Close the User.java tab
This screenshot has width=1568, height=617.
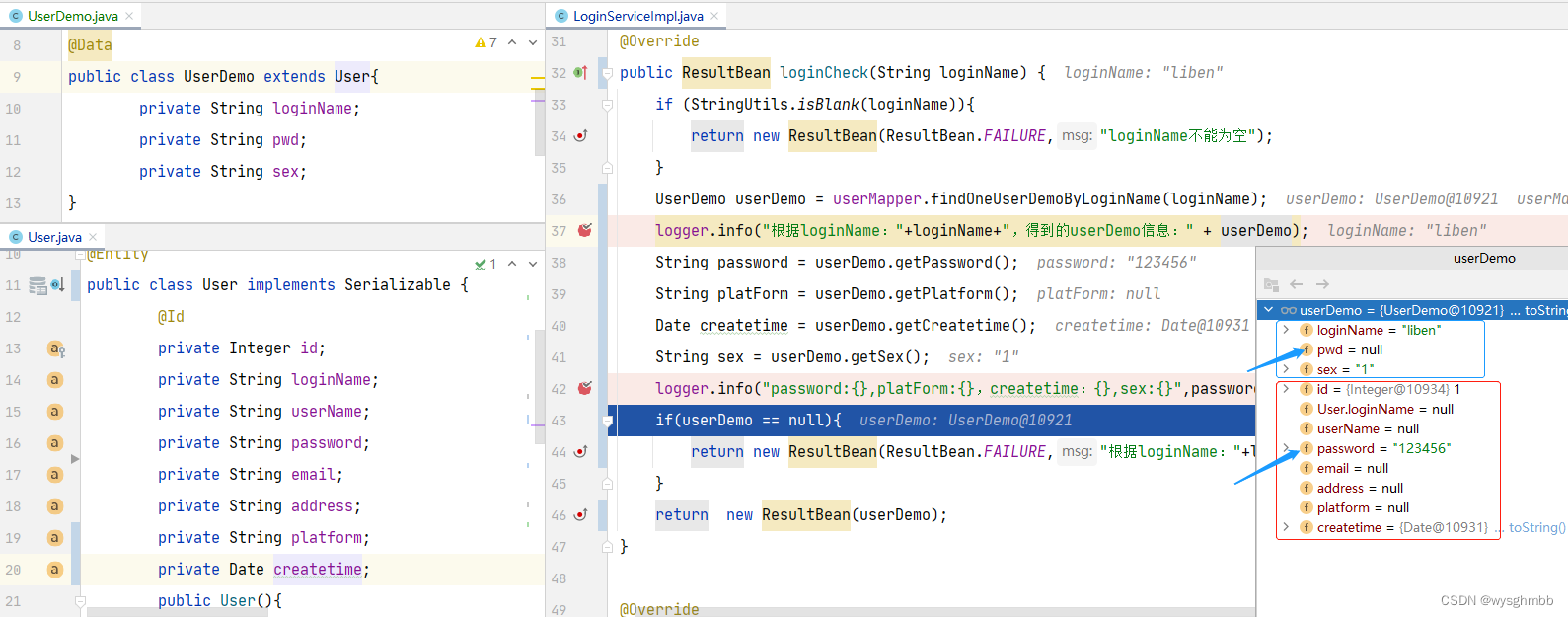click(x=93, y=237)
